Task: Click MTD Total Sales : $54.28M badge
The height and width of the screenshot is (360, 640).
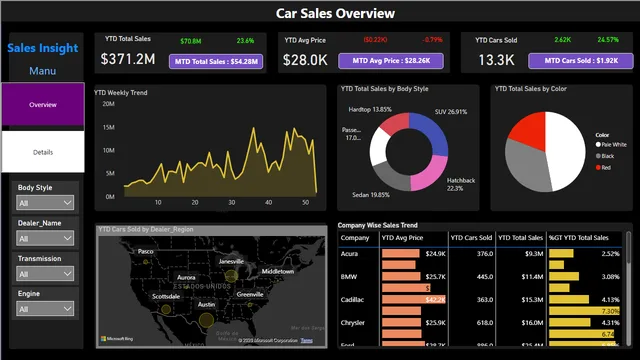Action: [x=216, y=62]
